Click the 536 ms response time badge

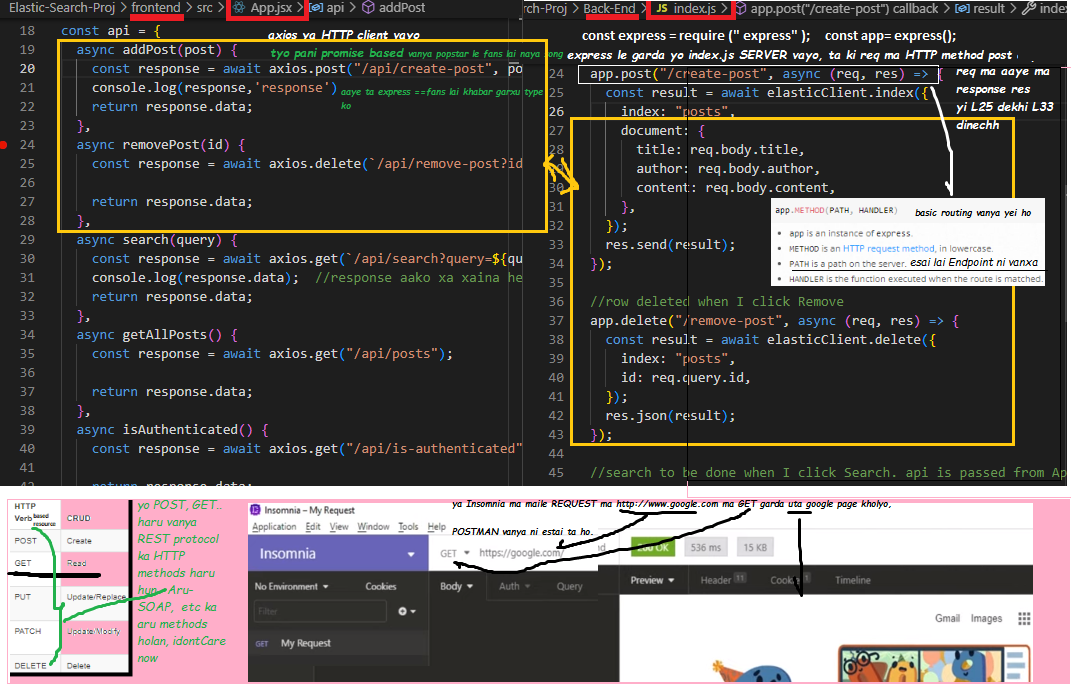point(706,547)
